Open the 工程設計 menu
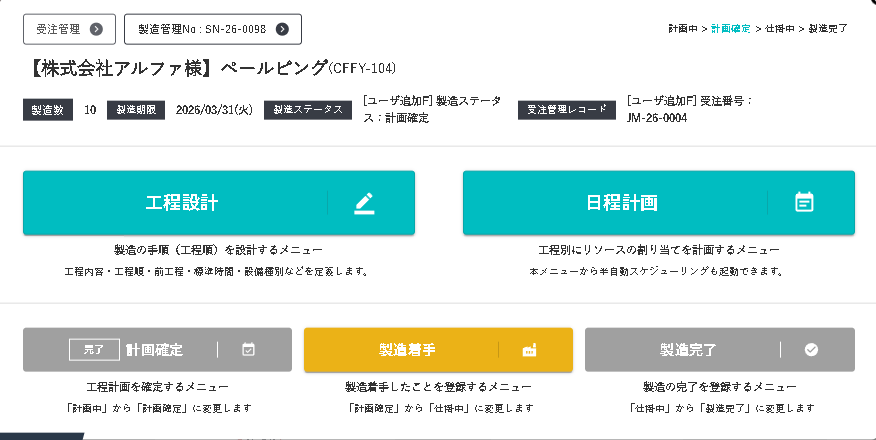 tap(182, 203)
